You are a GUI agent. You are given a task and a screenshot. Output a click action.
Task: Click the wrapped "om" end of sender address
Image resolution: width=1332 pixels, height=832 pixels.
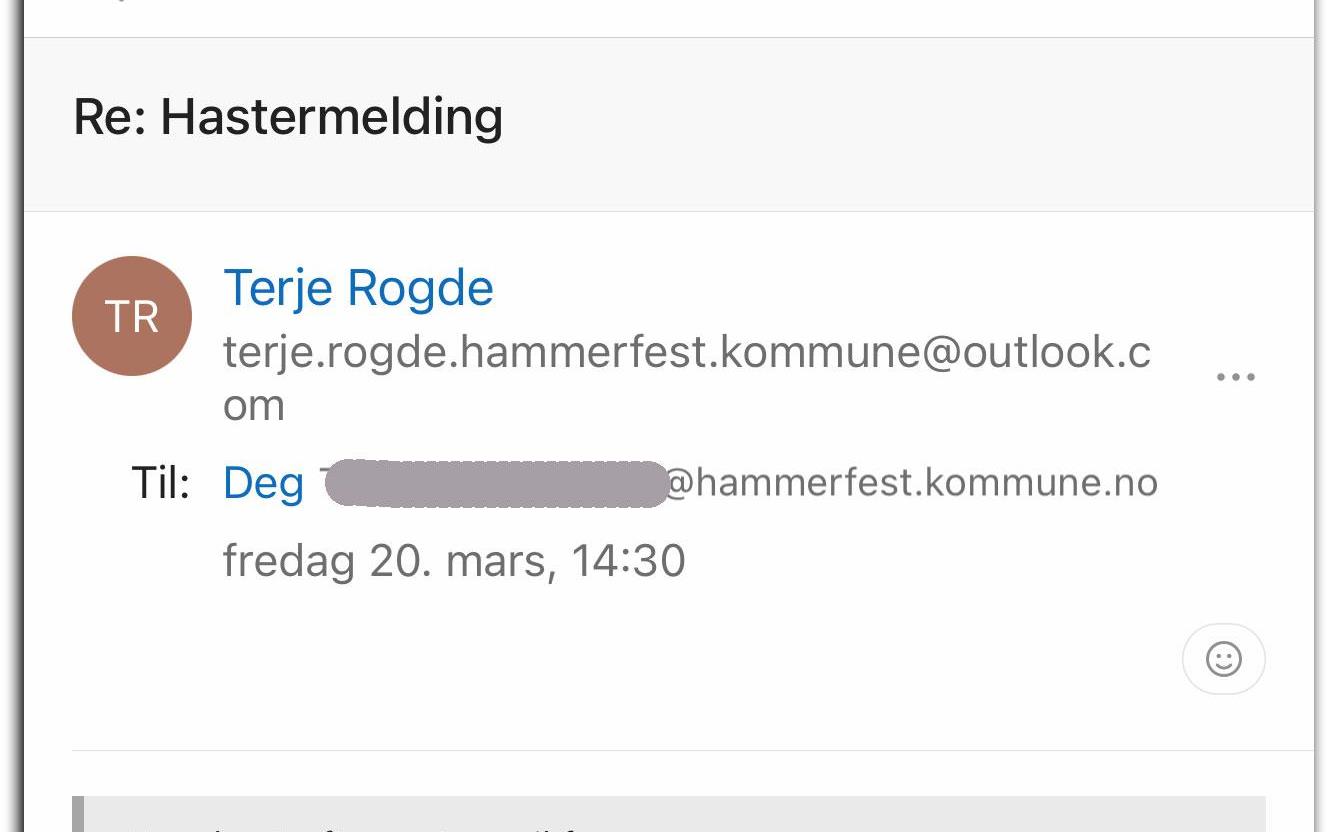coord(254,406)
